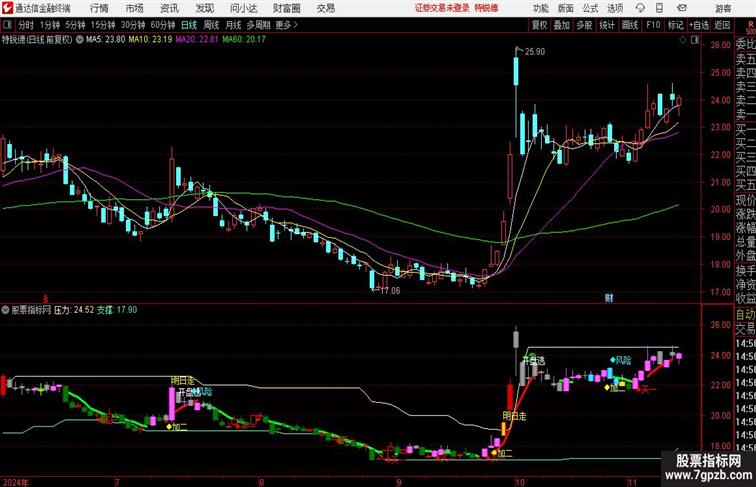Click the 风险 signal near November
Viewport: 756px width, 487px height.
click(x=623, y=360)
